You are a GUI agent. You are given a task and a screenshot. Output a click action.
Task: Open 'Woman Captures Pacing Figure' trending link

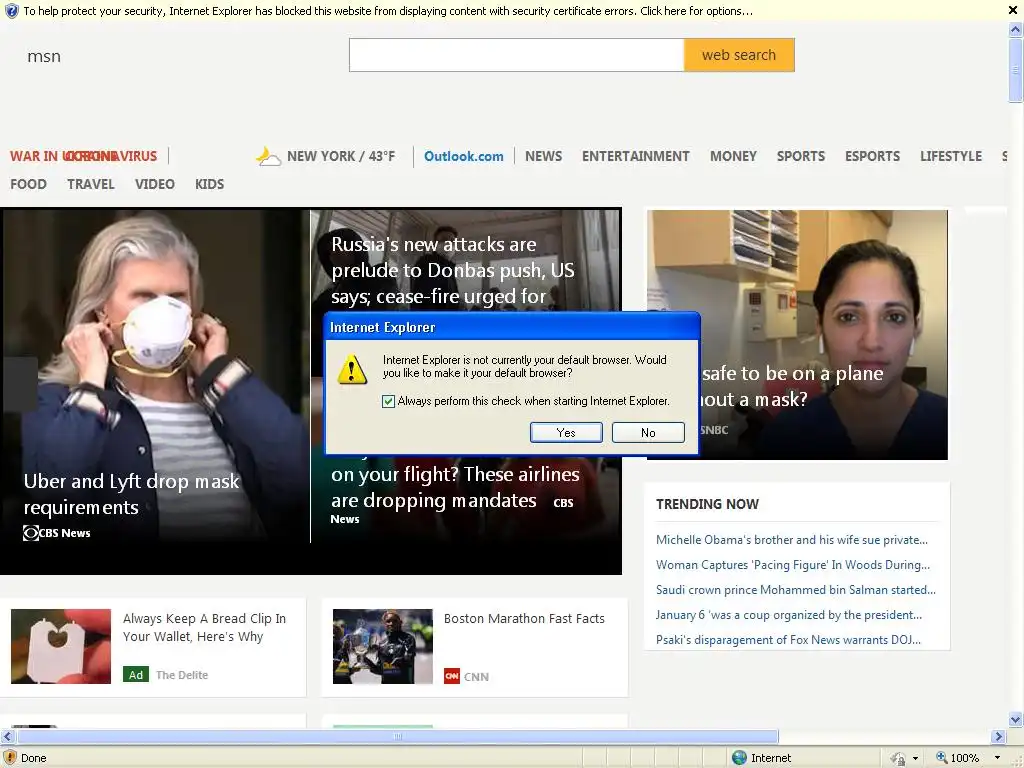793,564
